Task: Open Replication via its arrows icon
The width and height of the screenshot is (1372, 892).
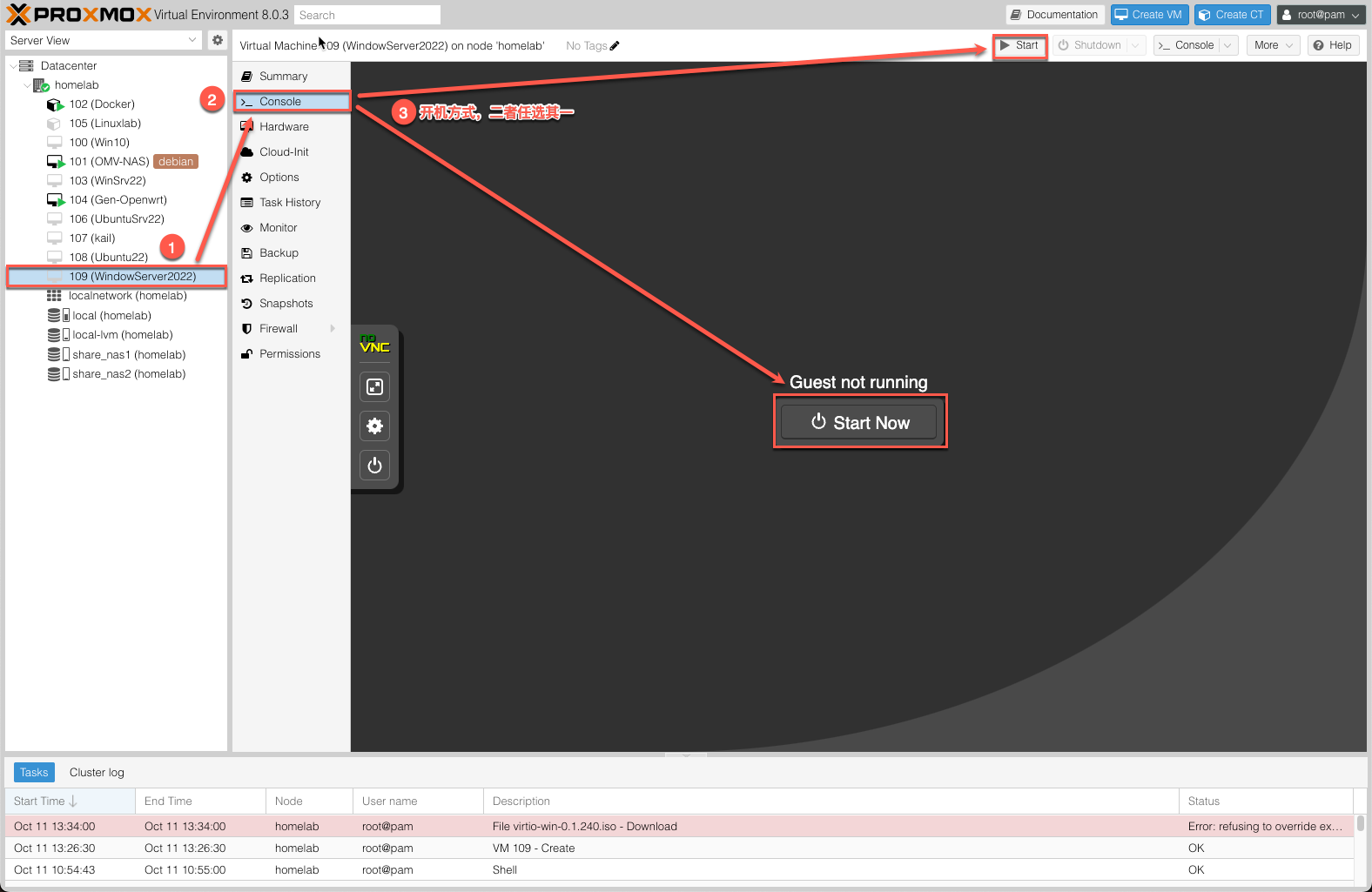Action: (247, 278)
